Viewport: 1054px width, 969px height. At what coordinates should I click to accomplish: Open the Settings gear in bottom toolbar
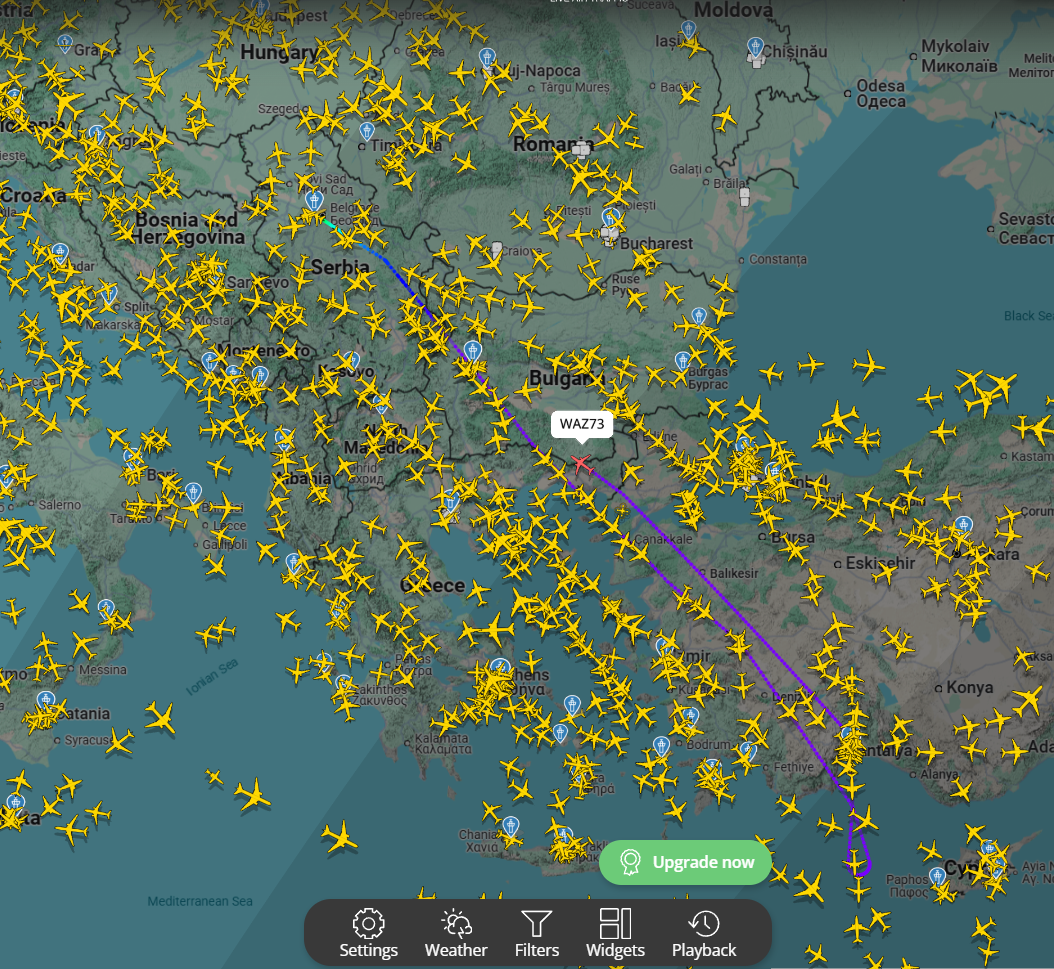[368, 933]
